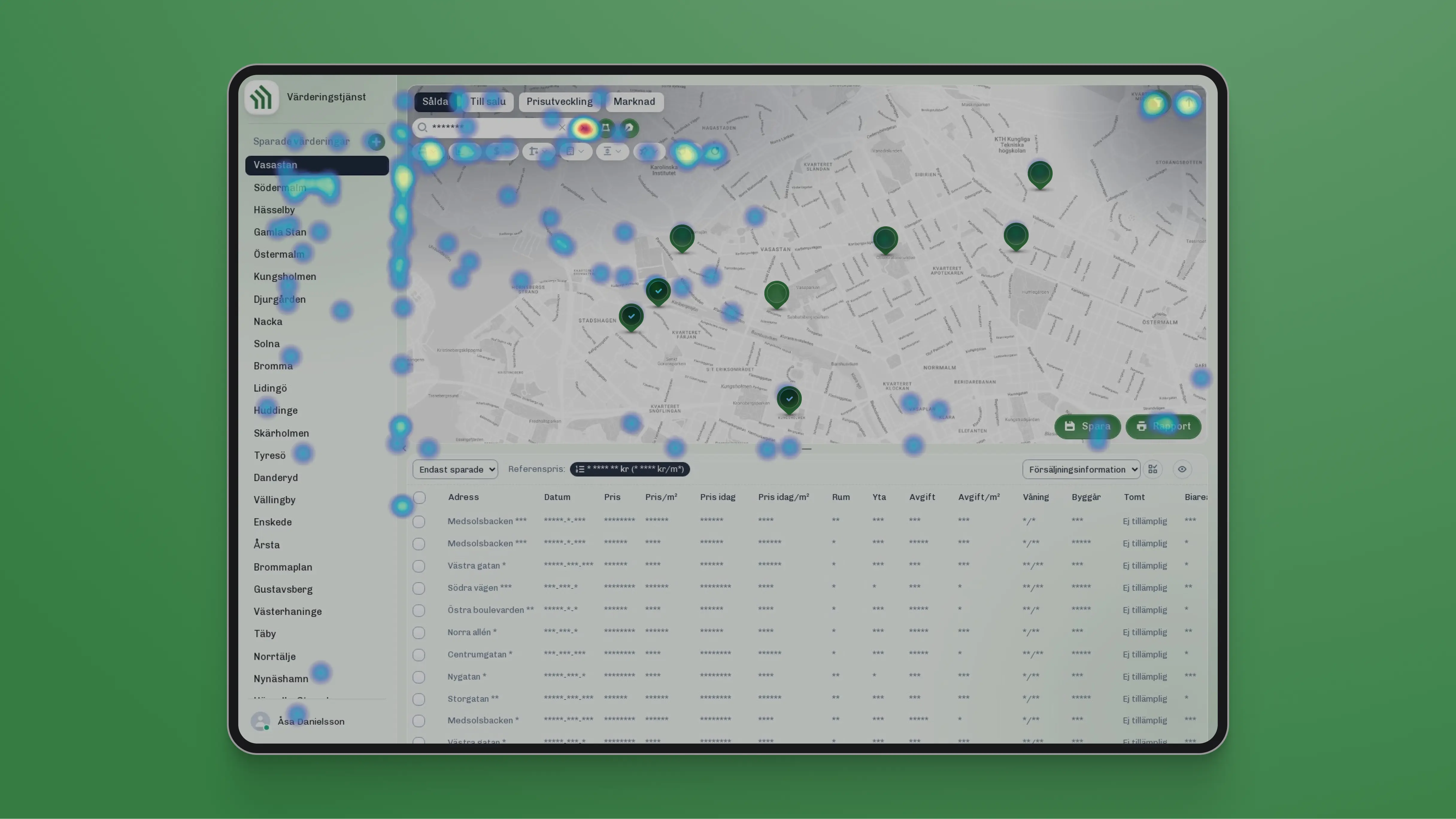Tick the Norra allén row checkbox
Viewport: 1456px width, 819px height.
point(419,633)
